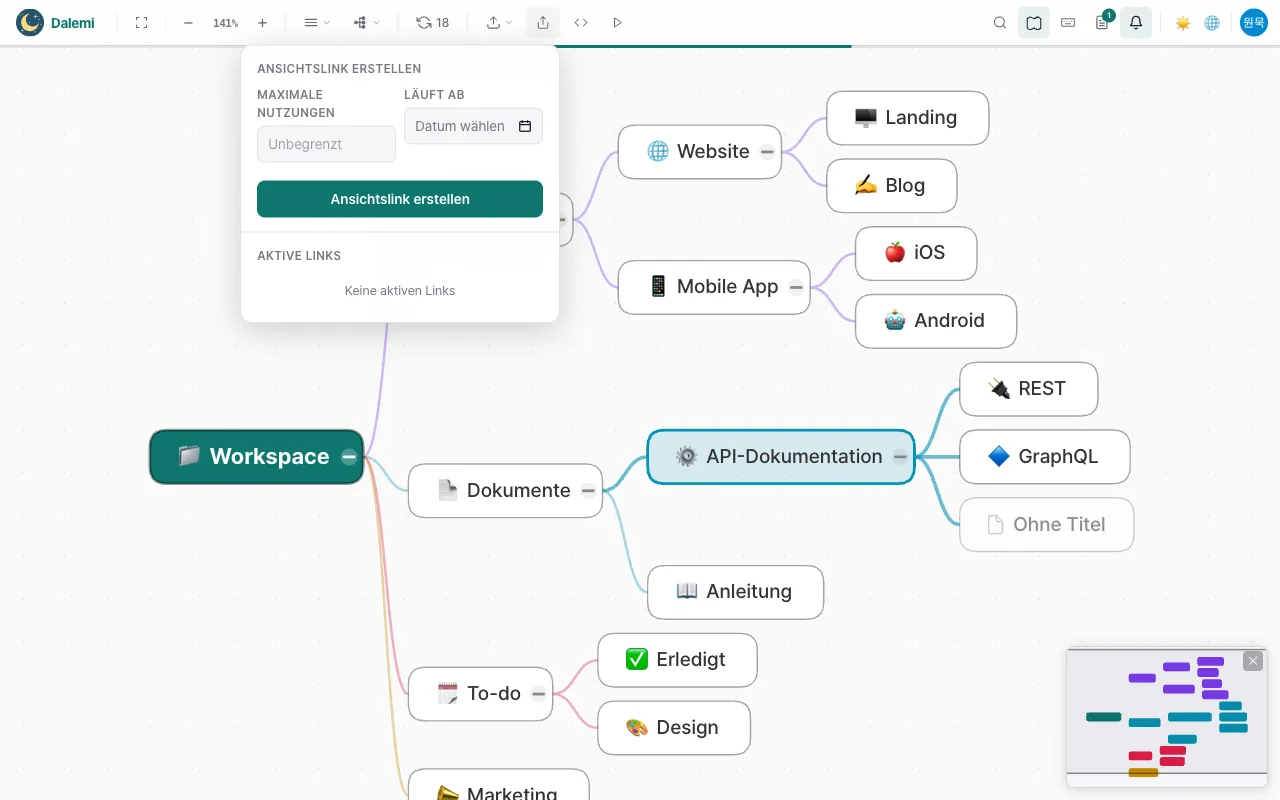
Task: Collapse the To-do branch
Action: click(x=538, y=694)
